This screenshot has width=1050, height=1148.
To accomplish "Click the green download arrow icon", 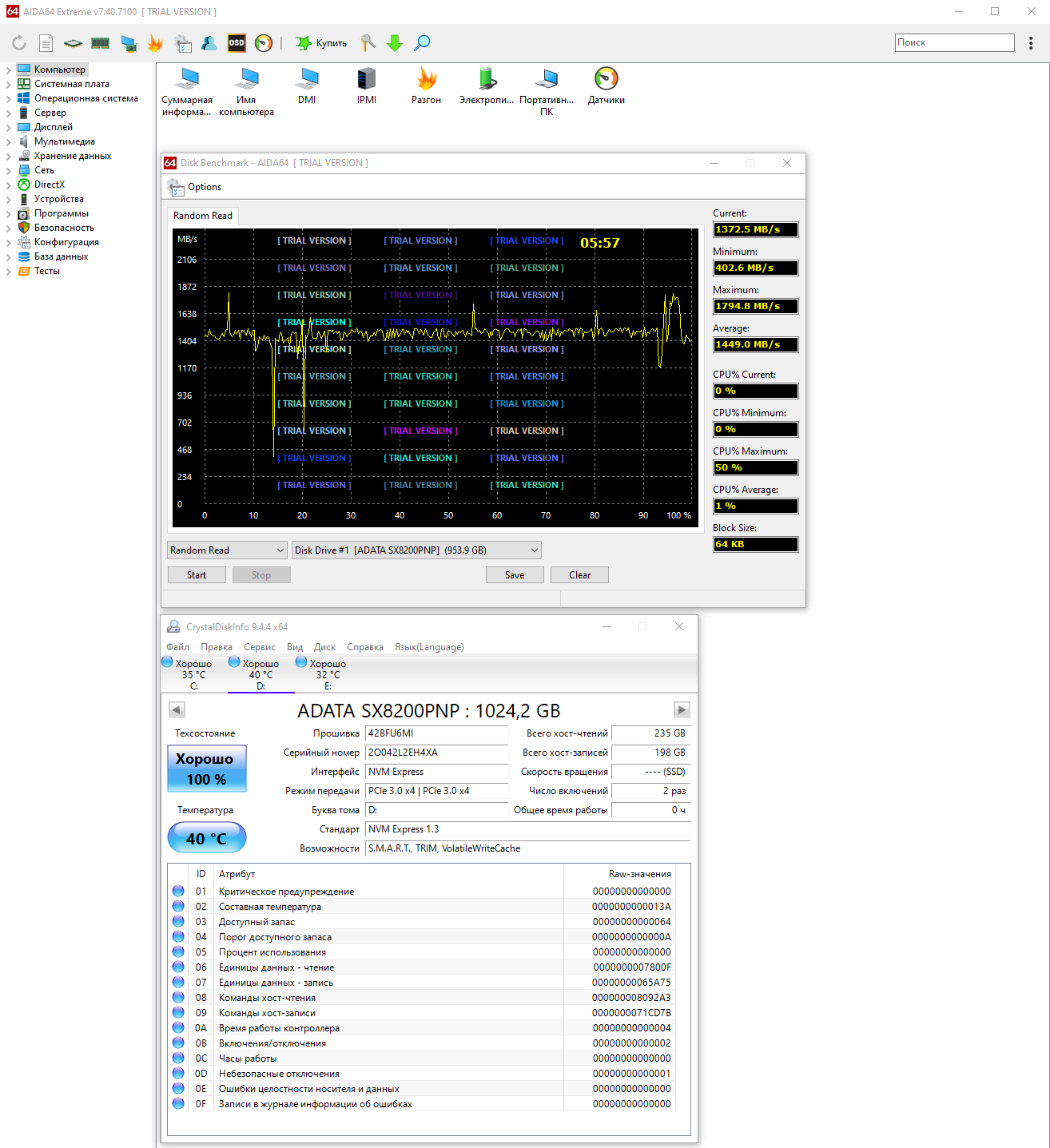I will pos(395,43).
